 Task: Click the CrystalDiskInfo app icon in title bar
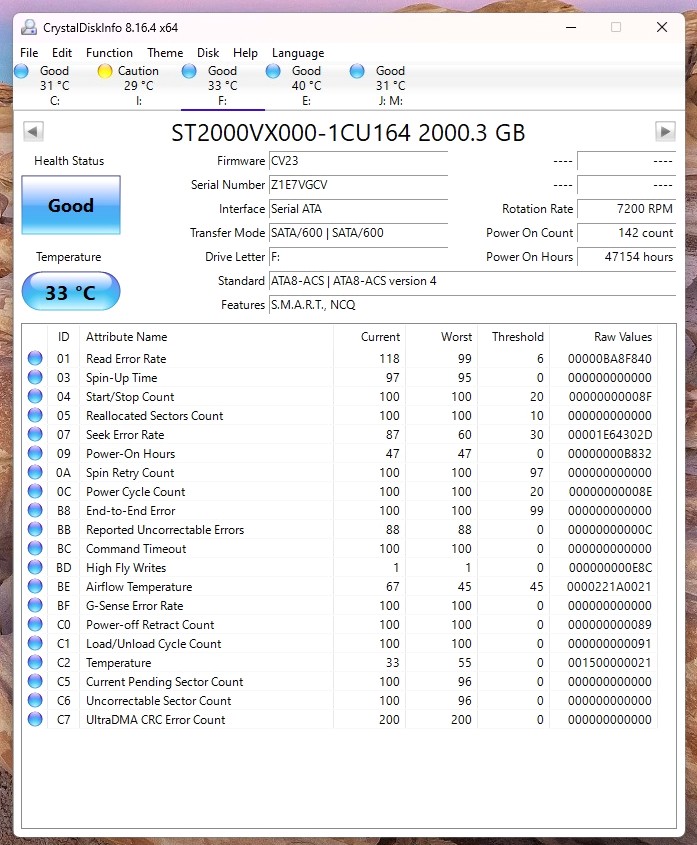click(29, 27)
